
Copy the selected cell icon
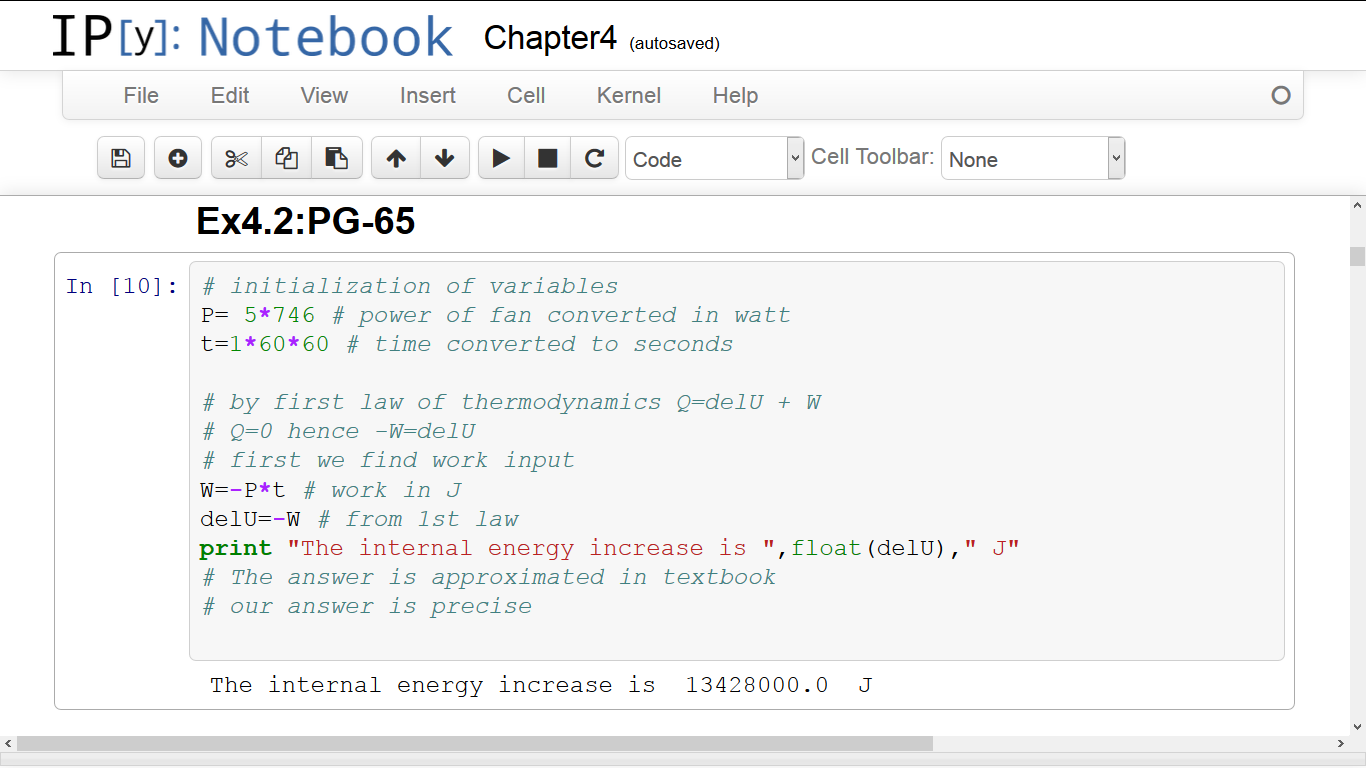point(286,158)
